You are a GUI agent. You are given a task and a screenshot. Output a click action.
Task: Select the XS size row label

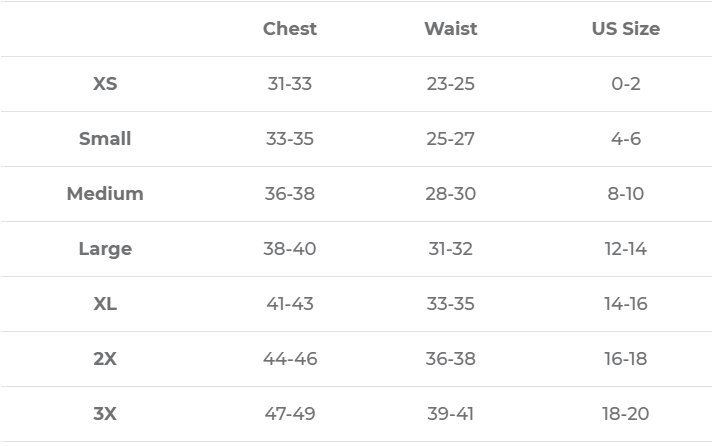click(x=105, y=84)
